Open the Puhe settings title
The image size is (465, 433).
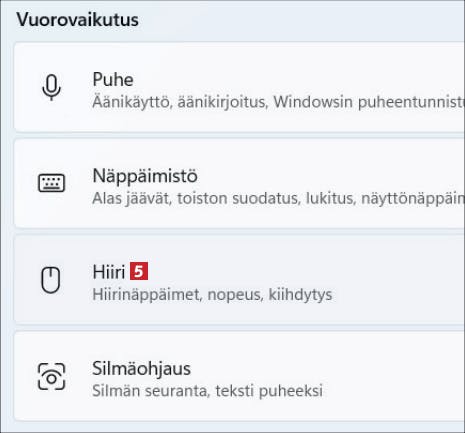tap(113, 80)
